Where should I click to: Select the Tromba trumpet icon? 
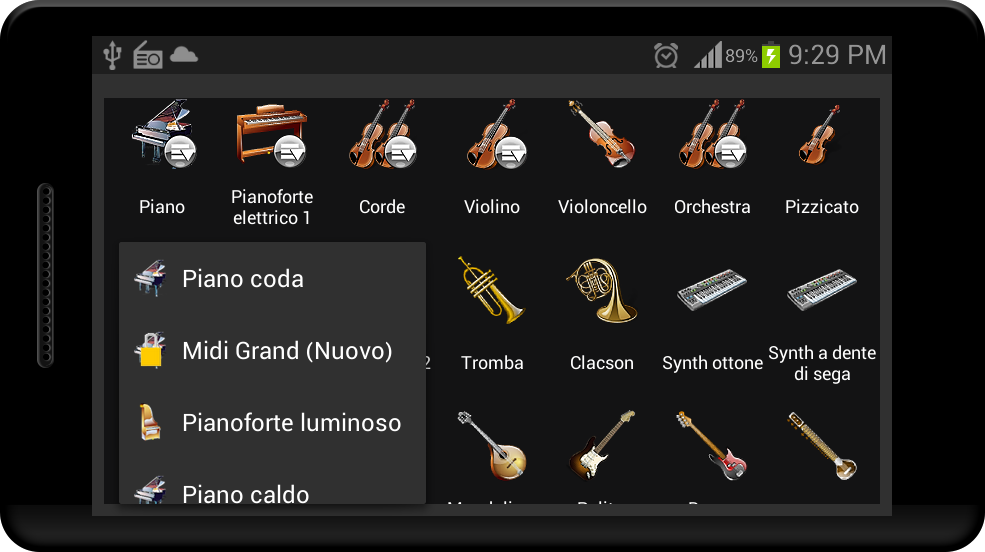pyautogui.click(x=491, y=290)
